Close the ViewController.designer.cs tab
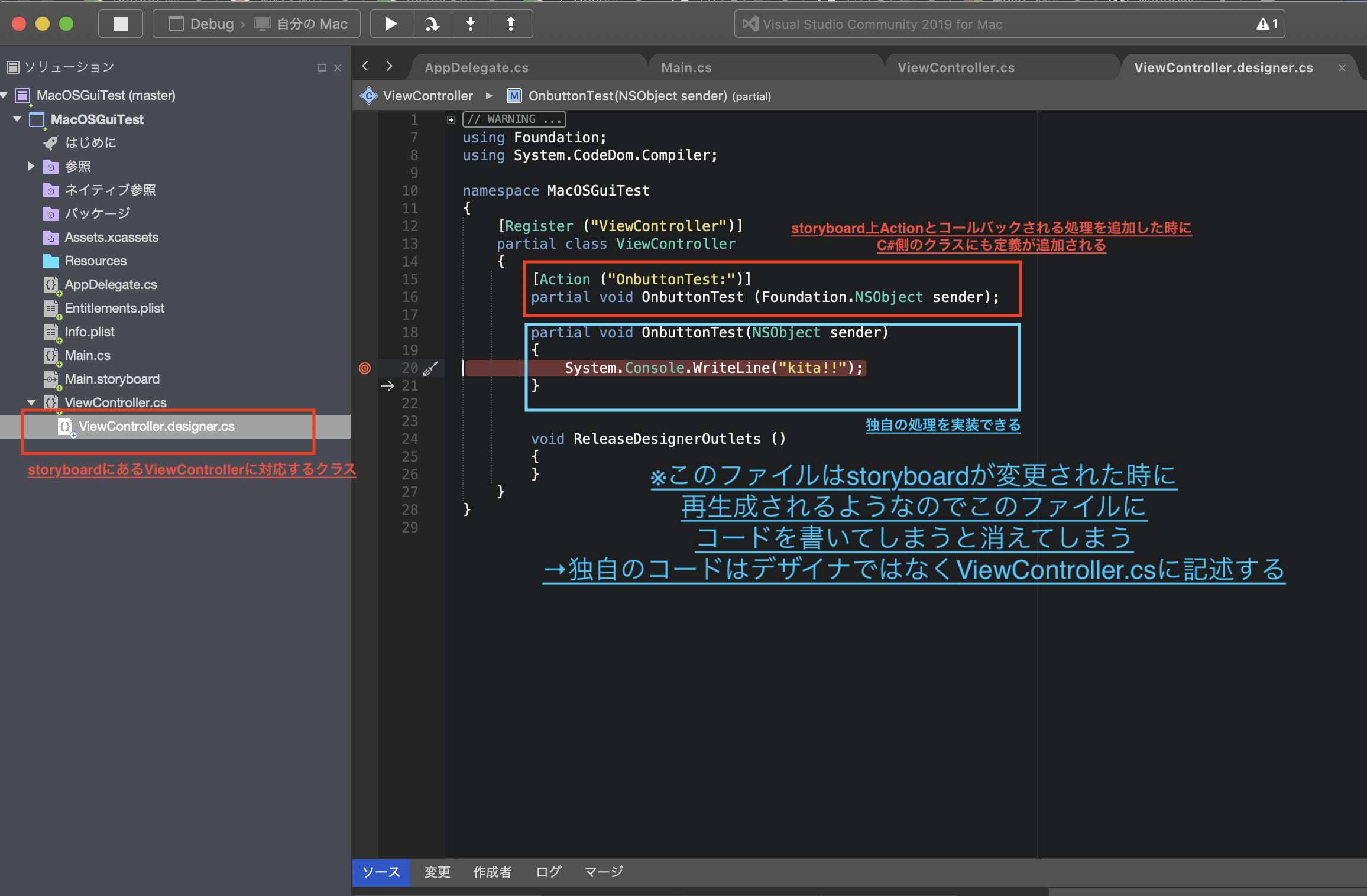This screenshot has height=896, width=1367. pos(1342,68)
